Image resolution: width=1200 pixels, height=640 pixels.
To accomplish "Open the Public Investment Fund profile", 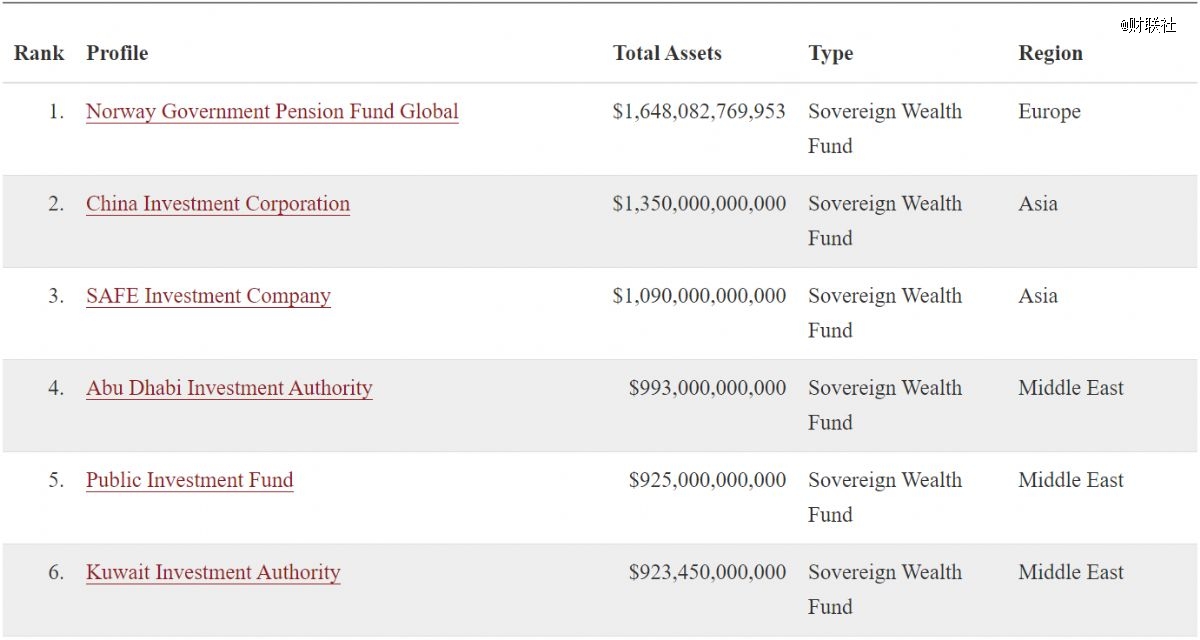I will [189, 480].
